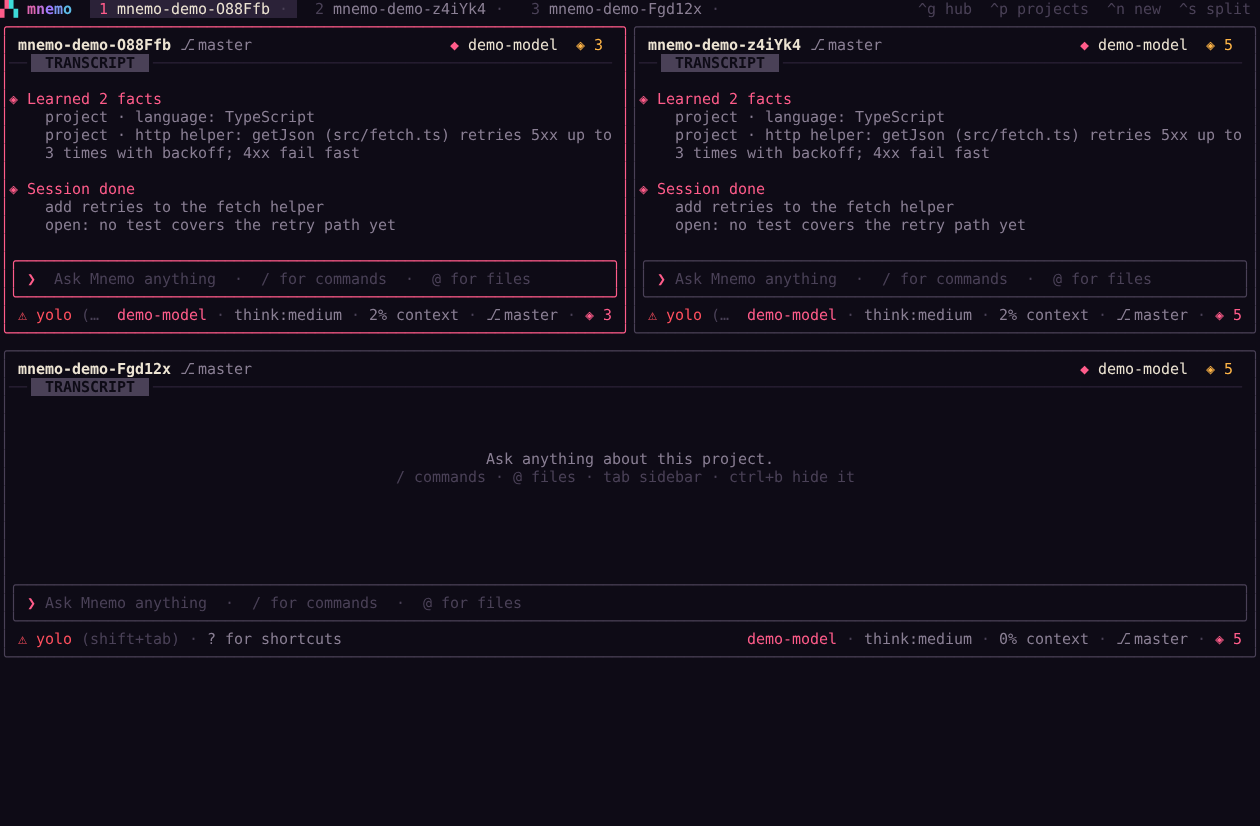Viewport: 1260px width, 826px height.
Task: Open the hub via ^g hub
Action: point(945,9)
